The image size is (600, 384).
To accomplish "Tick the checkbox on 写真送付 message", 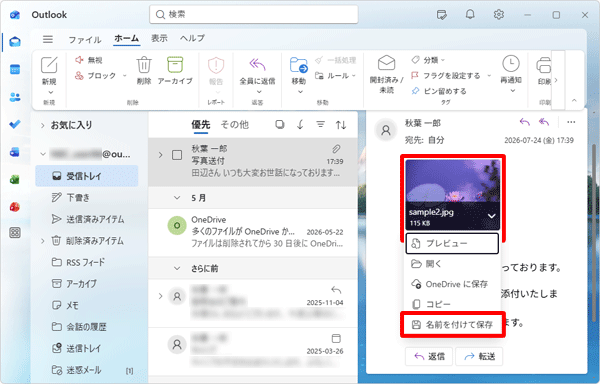I will click(x=177, y=155).
